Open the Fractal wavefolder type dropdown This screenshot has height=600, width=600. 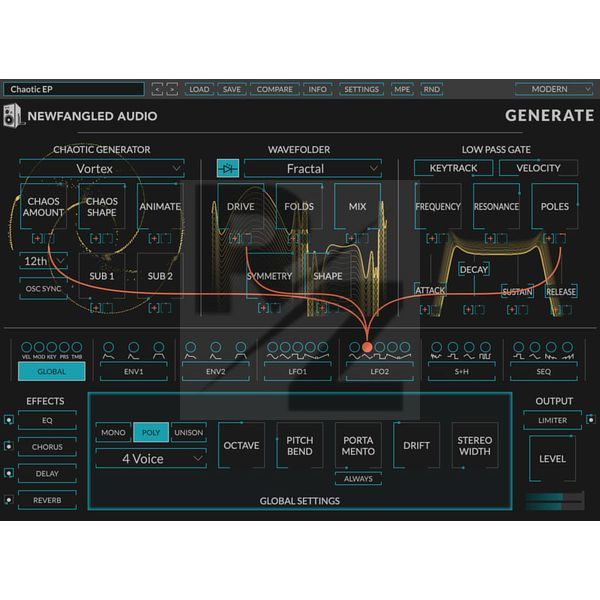[313, 168]
